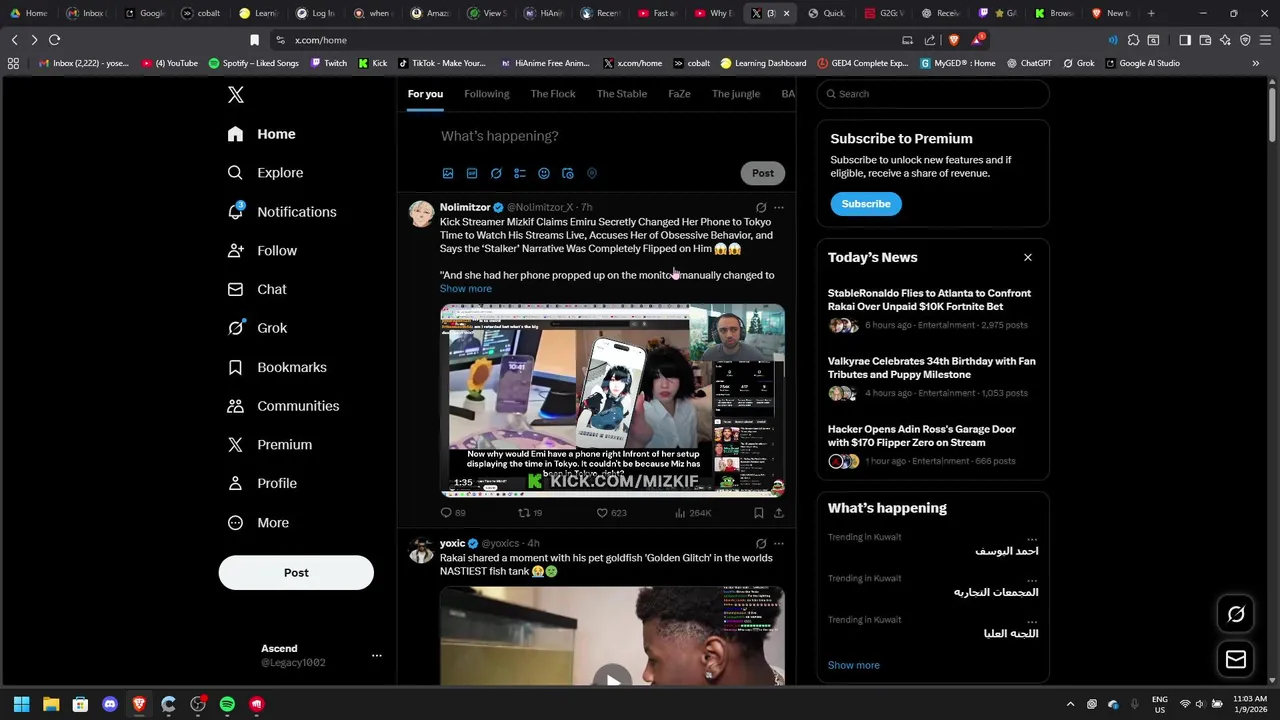Screen dimensions: 1280x720
Task: Add a poll in composer
Action: click(520, 173)
